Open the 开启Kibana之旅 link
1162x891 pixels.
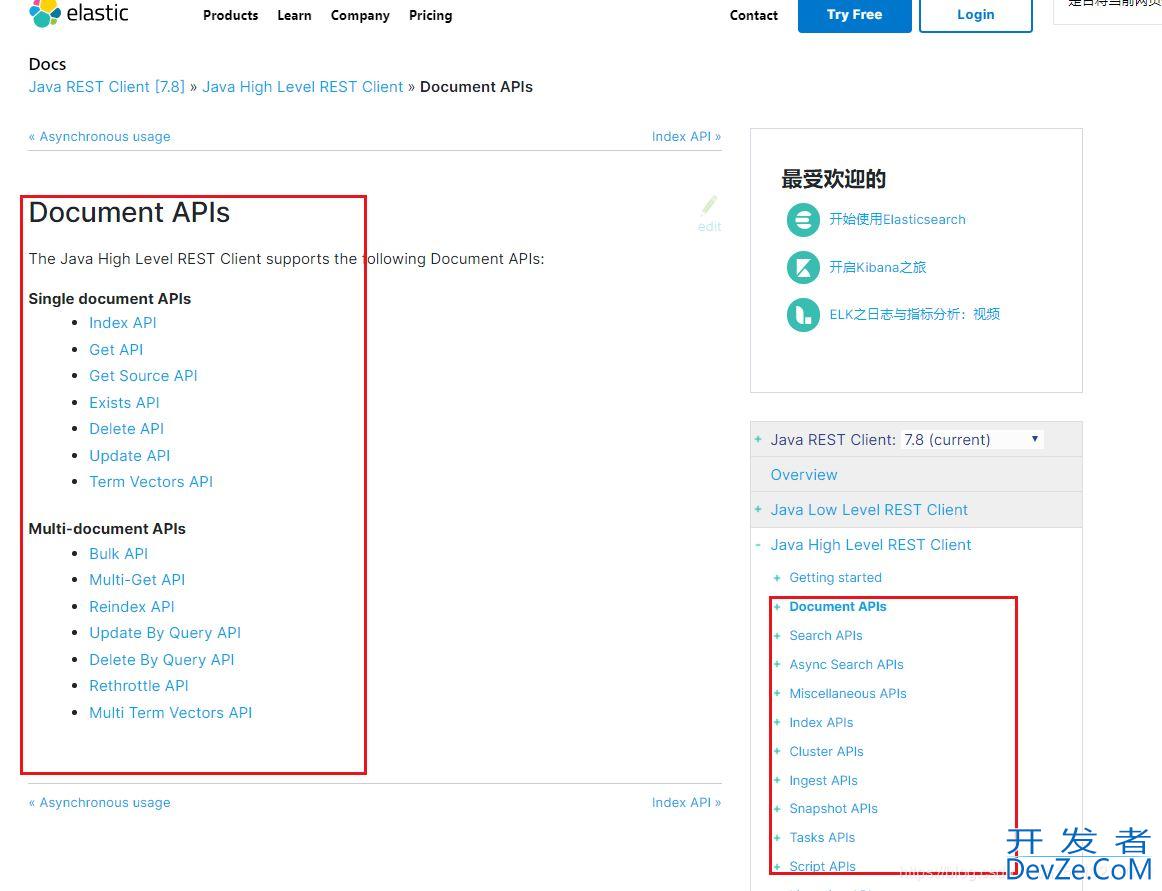877,268
